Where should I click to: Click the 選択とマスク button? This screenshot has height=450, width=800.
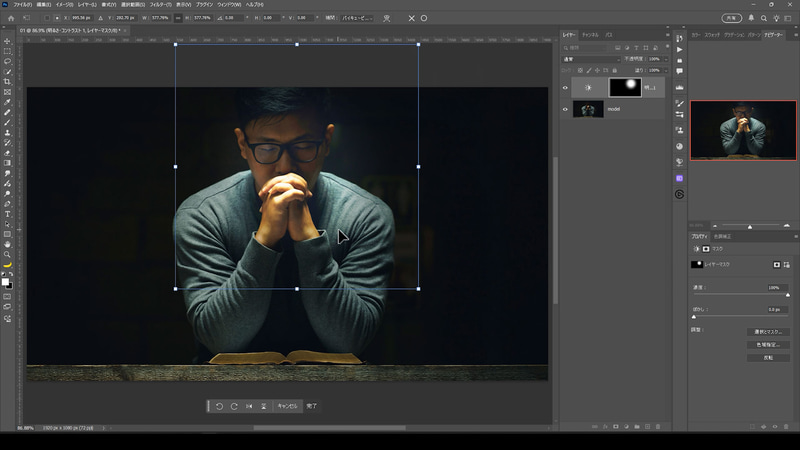768,331
